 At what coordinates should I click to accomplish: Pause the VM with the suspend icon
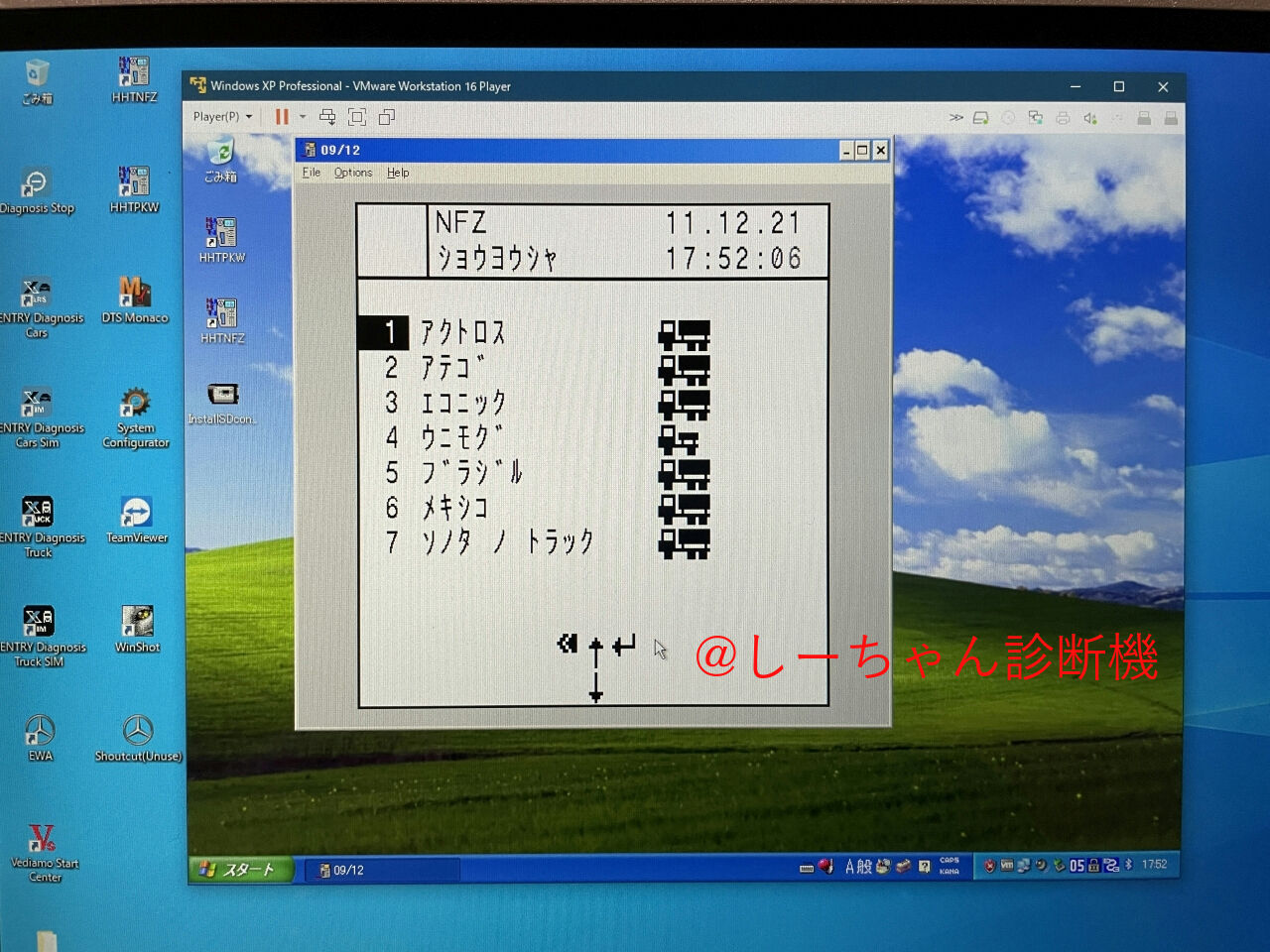coord(281,116)
